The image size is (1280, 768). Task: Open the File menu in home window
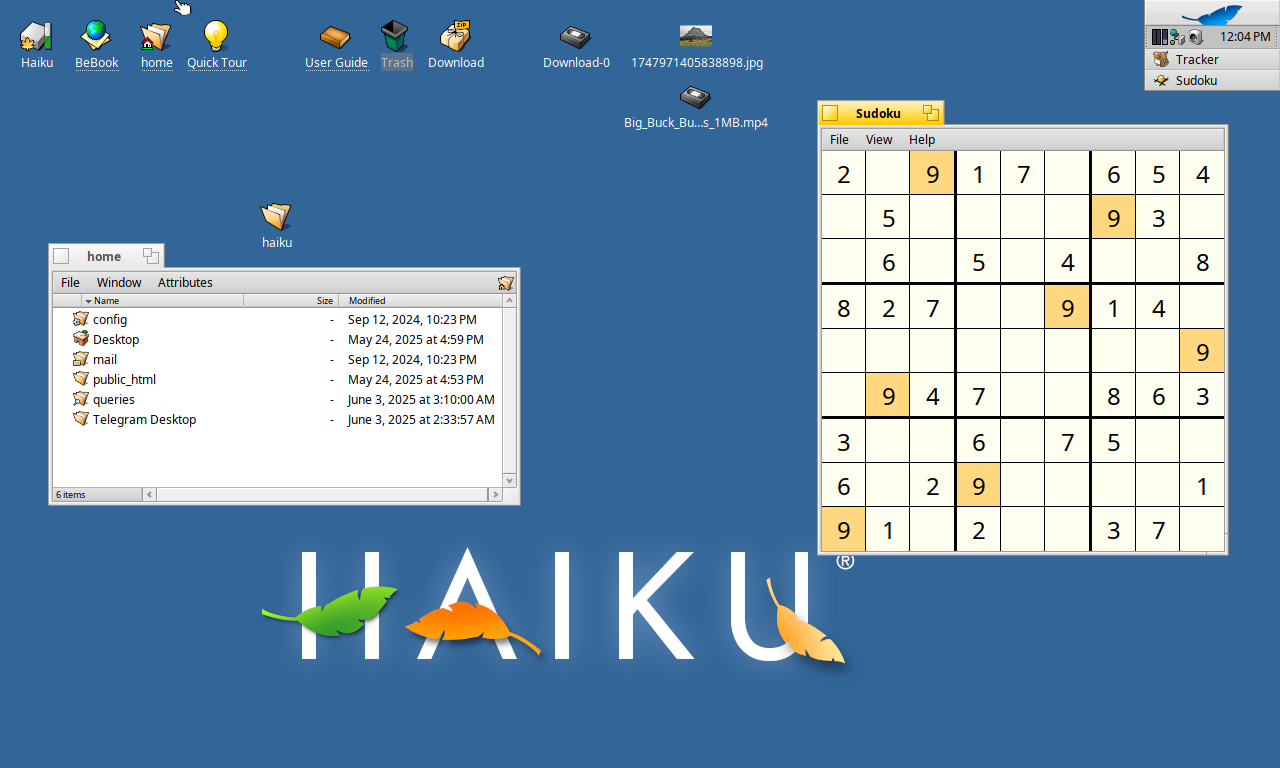[x=70, y=283]
